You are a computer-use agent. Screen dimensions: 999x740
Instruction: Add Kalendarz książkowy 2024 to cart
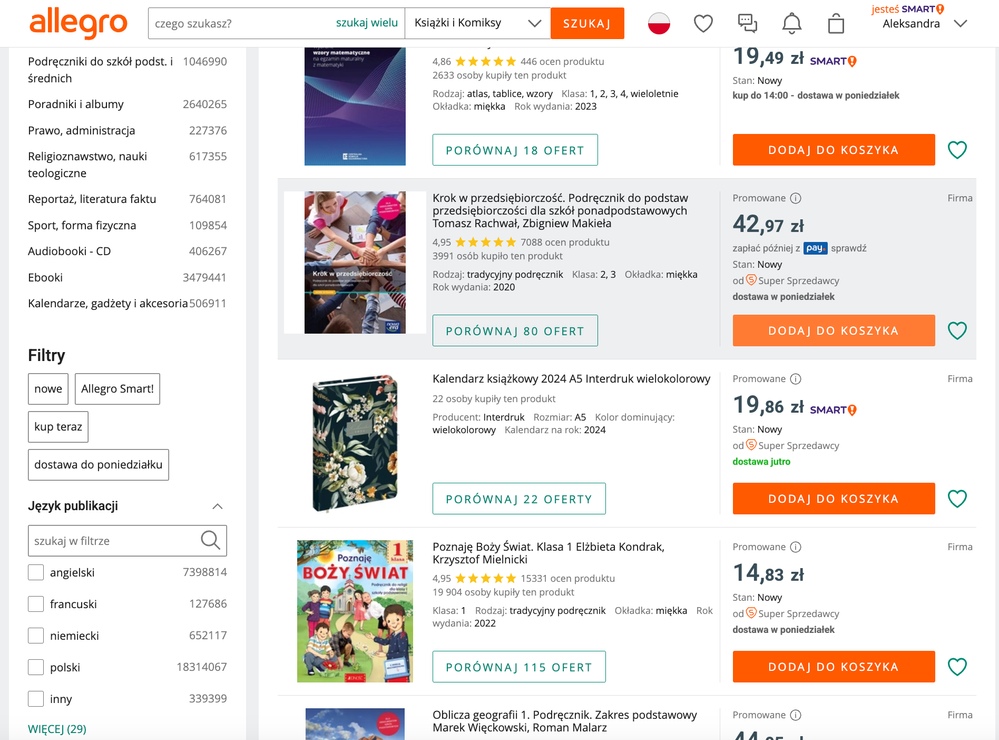(x=833, y=498)
